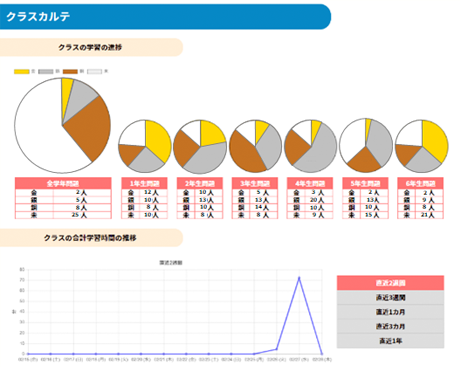
Task: Select the 3年生問題 table header
Action: [x=255, y=183]
